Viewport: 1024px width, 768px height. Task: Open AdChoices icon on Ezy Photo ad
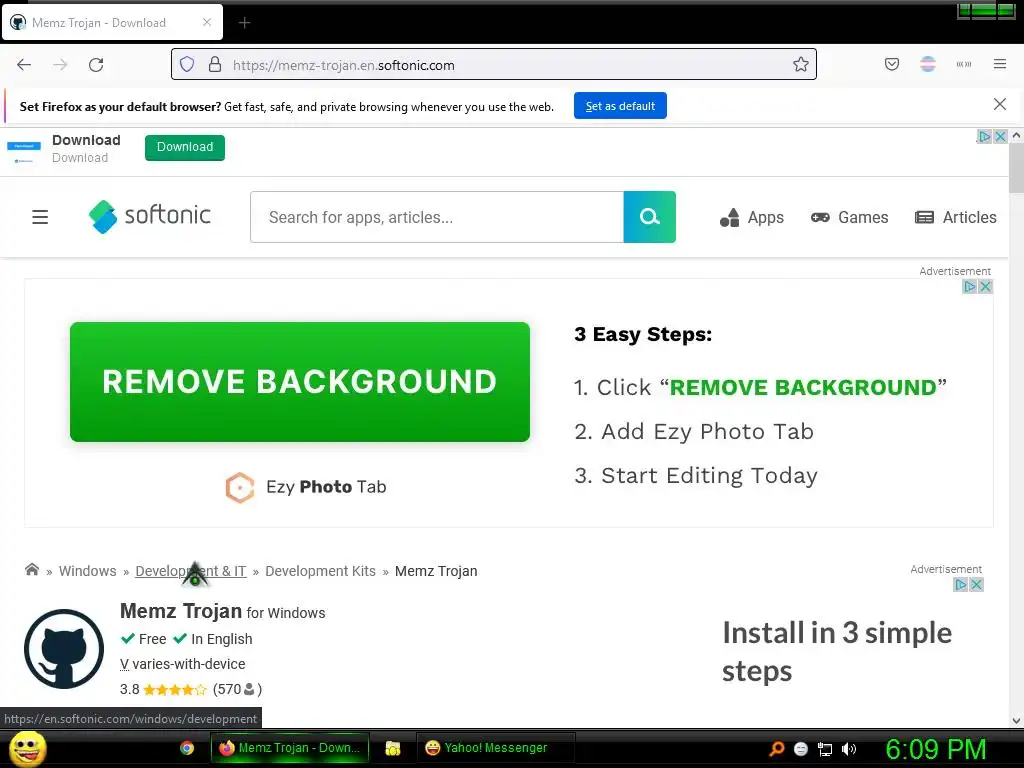(969, 286)
